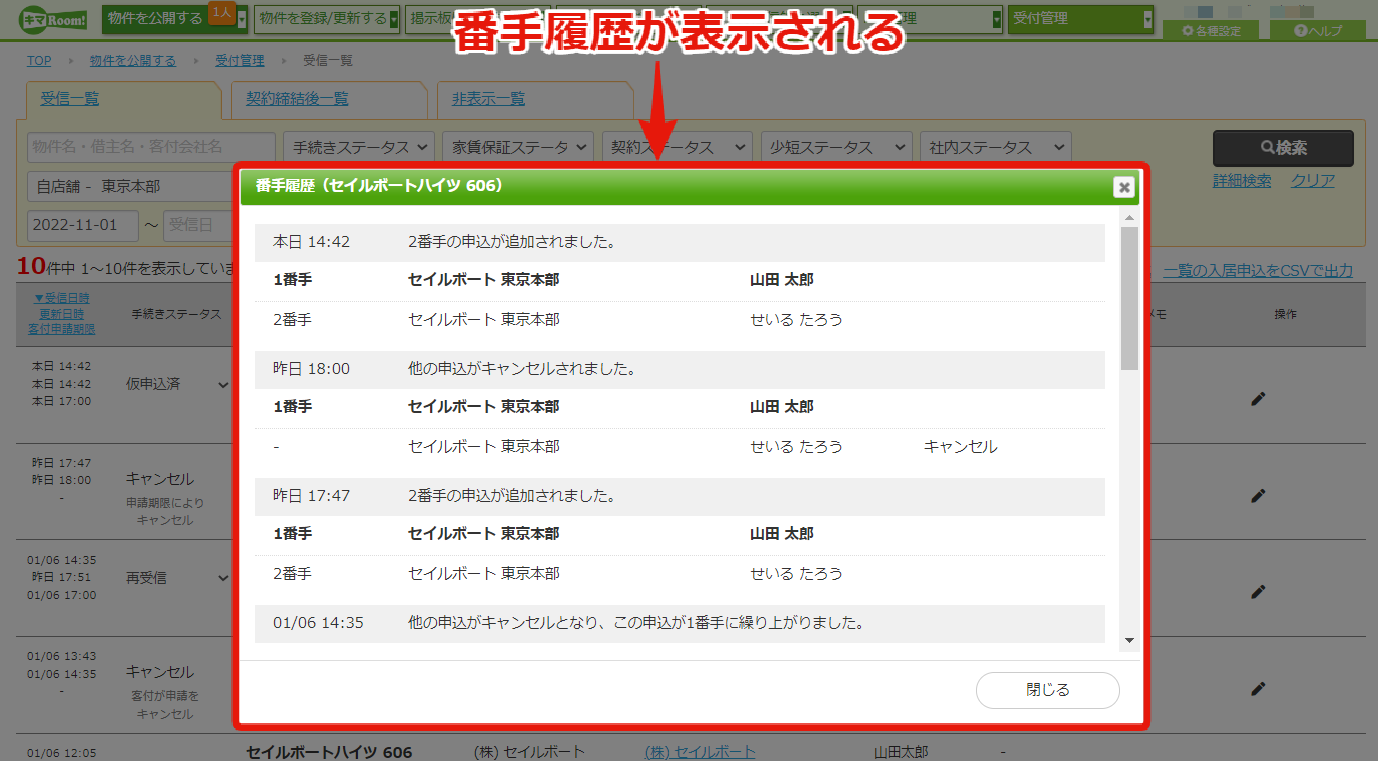Expand 少短ステータス filter dropdown

point(836,147)
